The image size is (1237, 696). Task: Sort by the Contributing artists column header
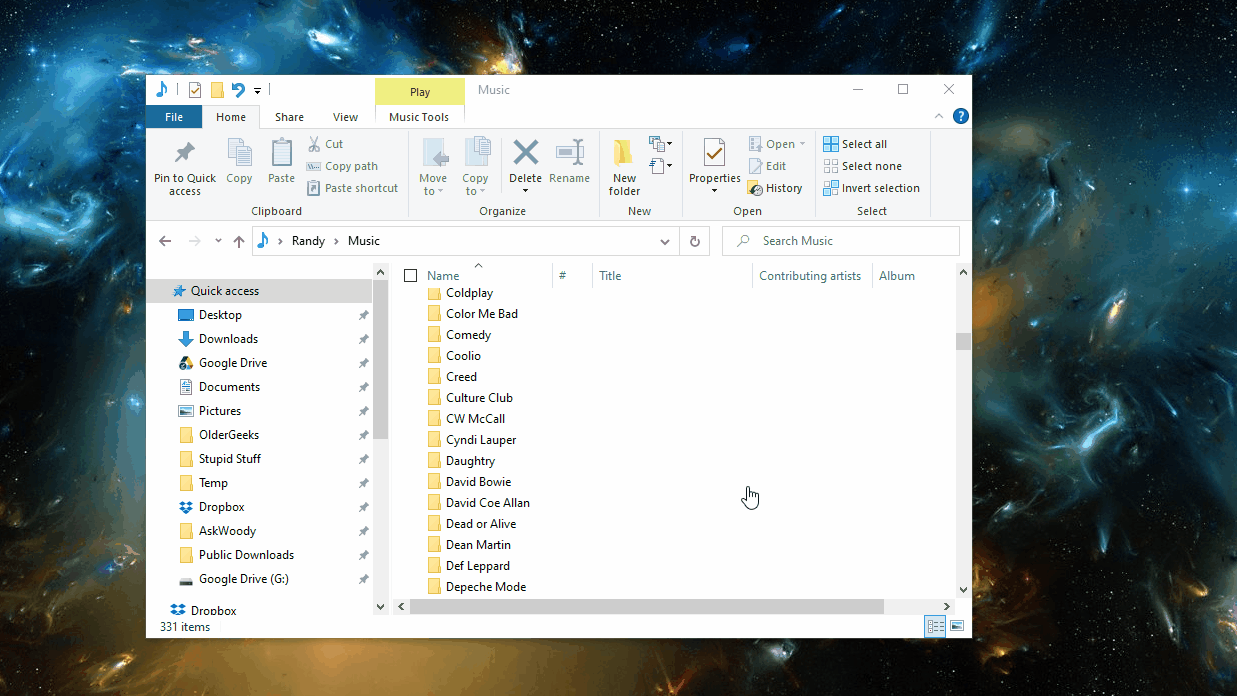pyautogui.click(x=812, y=276)
